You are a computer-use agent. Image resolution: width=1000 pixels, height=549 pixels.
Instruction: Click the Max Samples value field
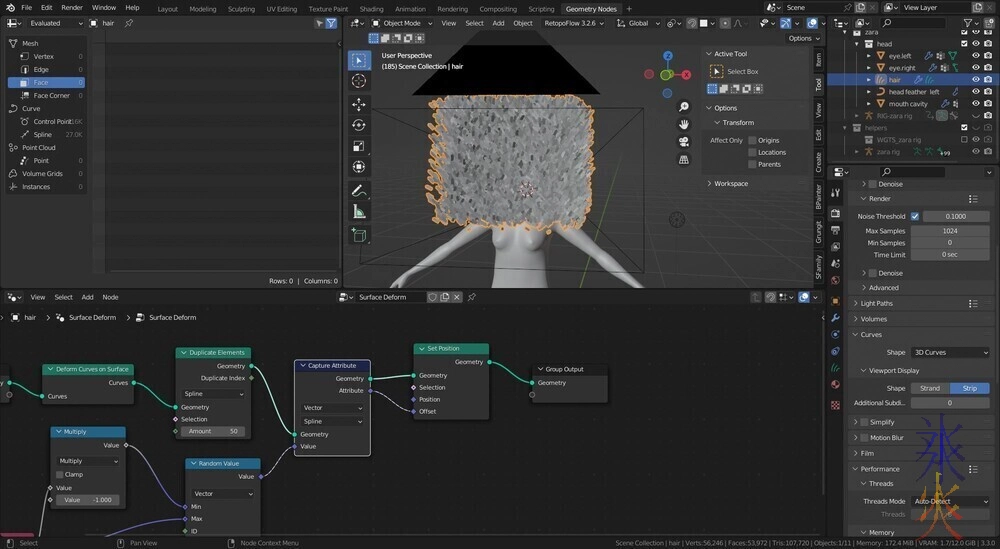[x=950, y=231]
